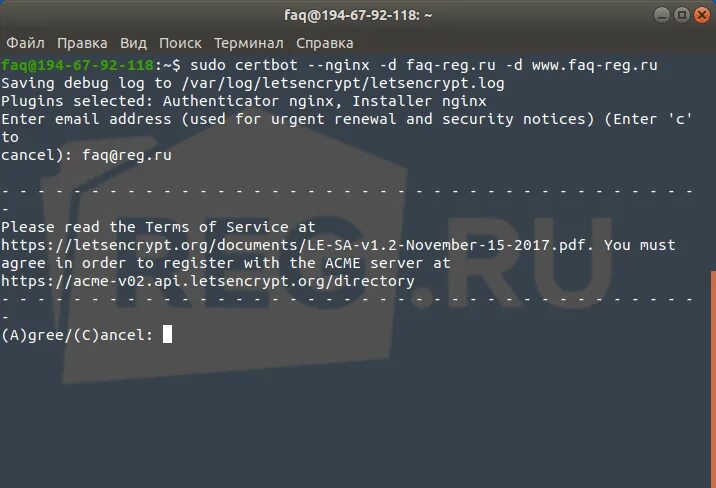Maximize the terminal window
716x488 pixels.
point(682,15)
